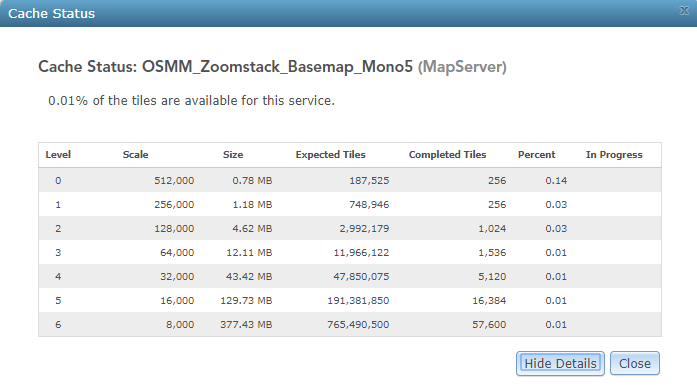The height and width of the screenshot is (388, 697).
Task: Close the Cache Status dialog using Close button
Action: [x=635, y=364]
